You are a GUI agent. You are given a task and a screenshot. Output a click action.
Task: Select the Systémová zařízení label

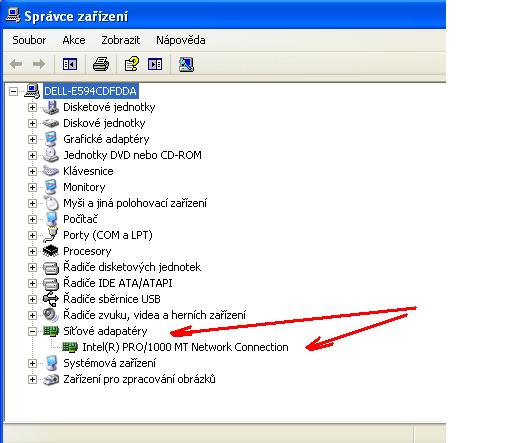[109, 363]
